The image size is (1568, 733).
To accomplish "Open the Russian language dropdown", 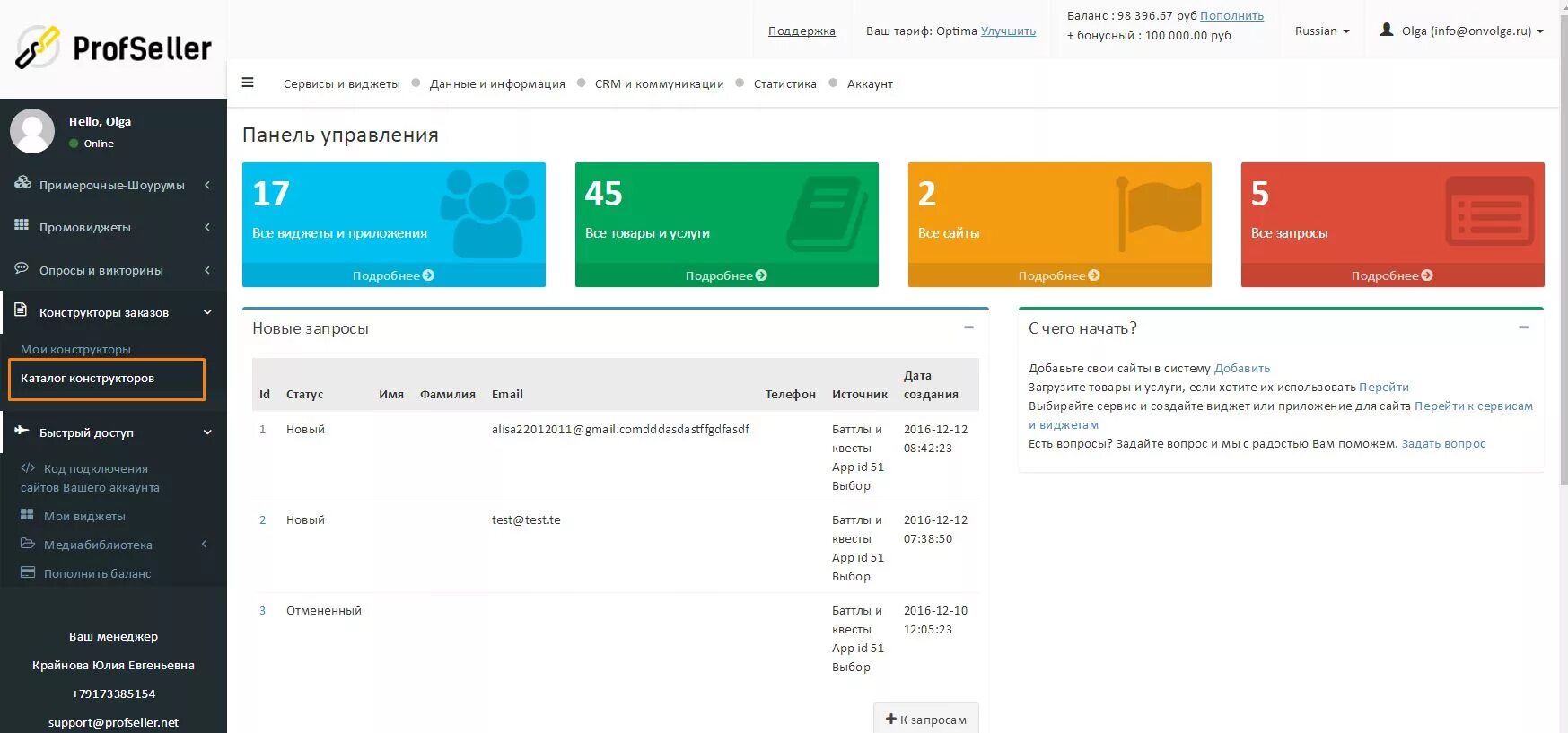I will pyautogui.click(x=1322, y=31).
